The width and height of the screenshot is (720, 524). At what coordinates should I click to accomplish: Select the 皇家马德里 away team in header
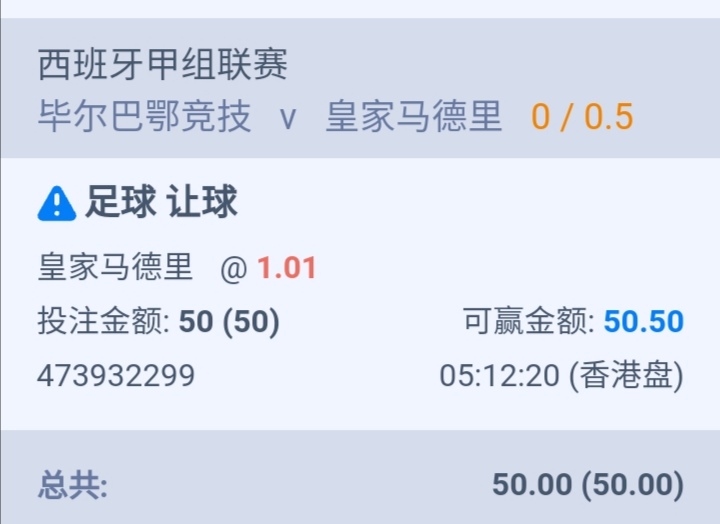tap(413, 118)
